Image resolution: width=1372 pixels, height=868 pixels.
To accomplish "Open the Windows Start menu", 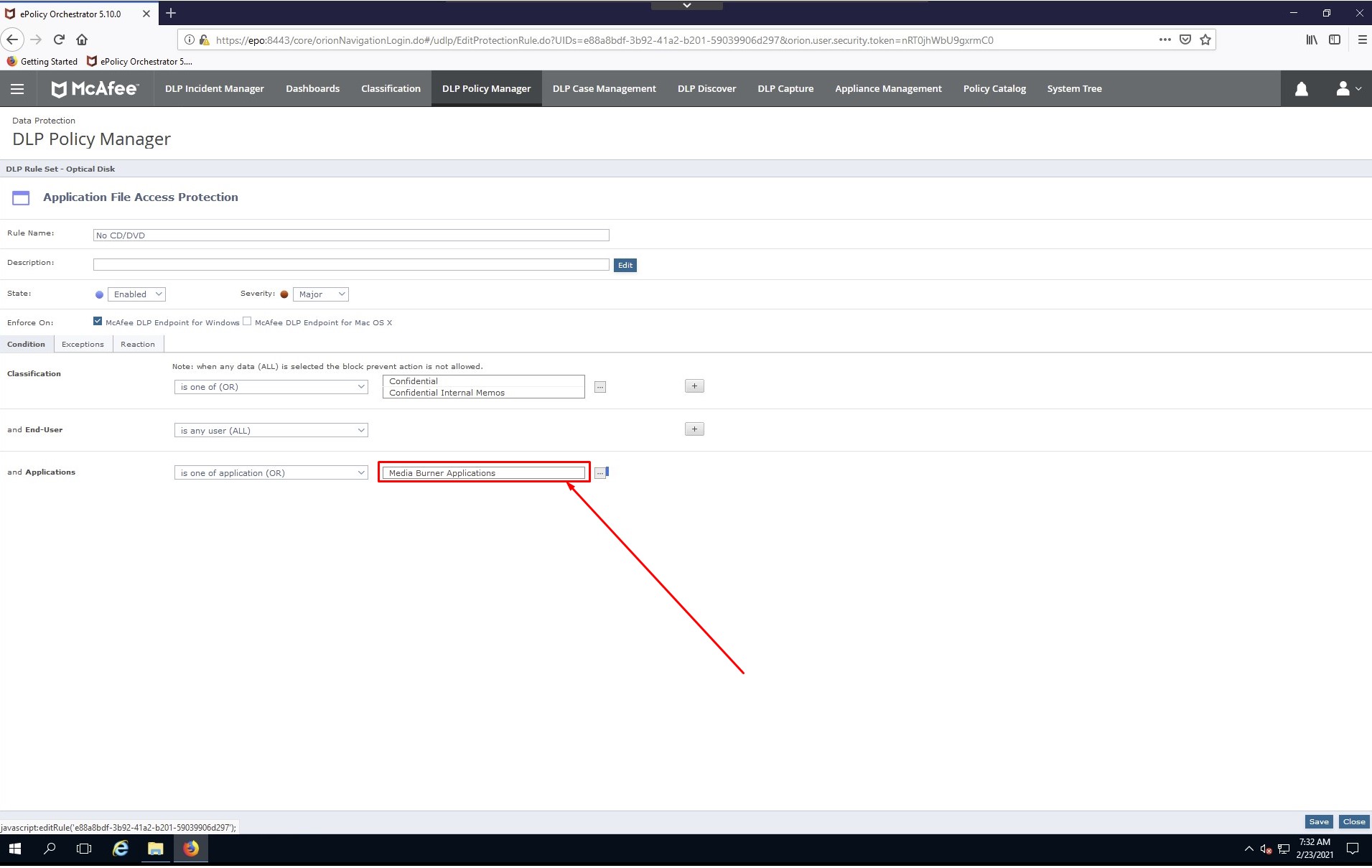I will (x=14, y=849).
